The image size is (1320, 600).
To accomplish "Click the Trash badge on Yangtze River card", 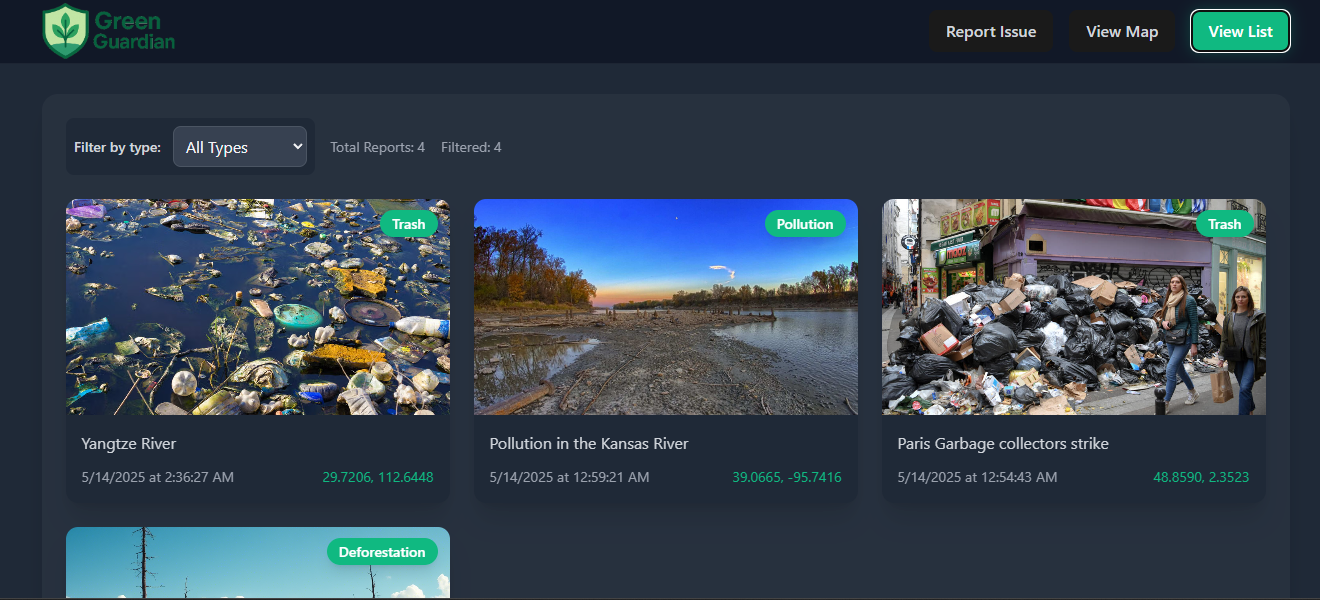I will pyautogui.click(x=408, y=224).
